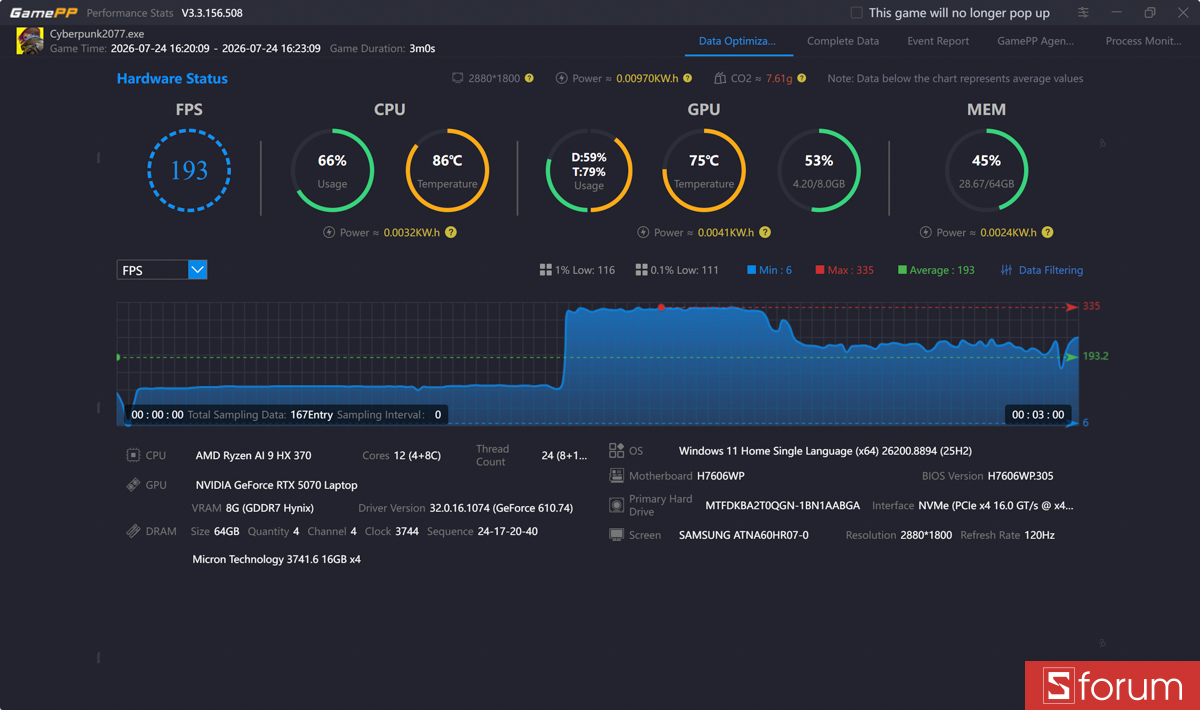Click the red max point on FPS chart

click(661, 308)
